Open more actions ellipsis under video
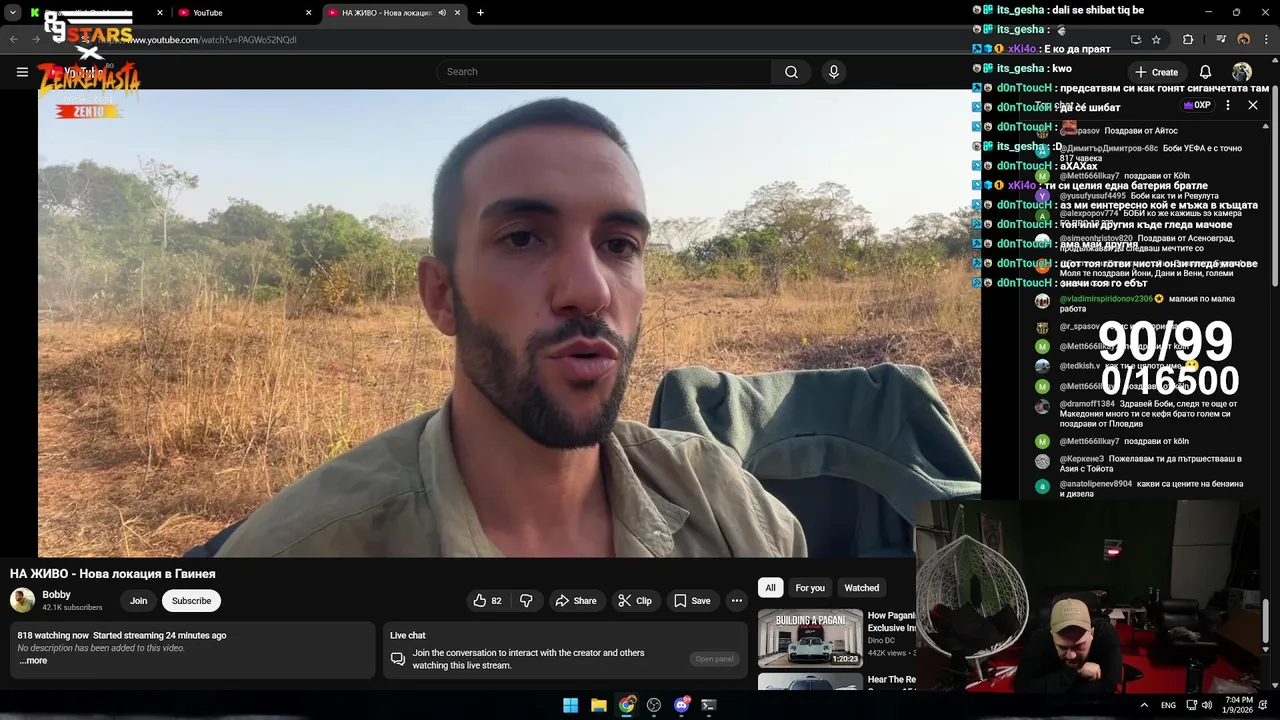This screenshot has width=1280, height=720. (x=737, y=601)
